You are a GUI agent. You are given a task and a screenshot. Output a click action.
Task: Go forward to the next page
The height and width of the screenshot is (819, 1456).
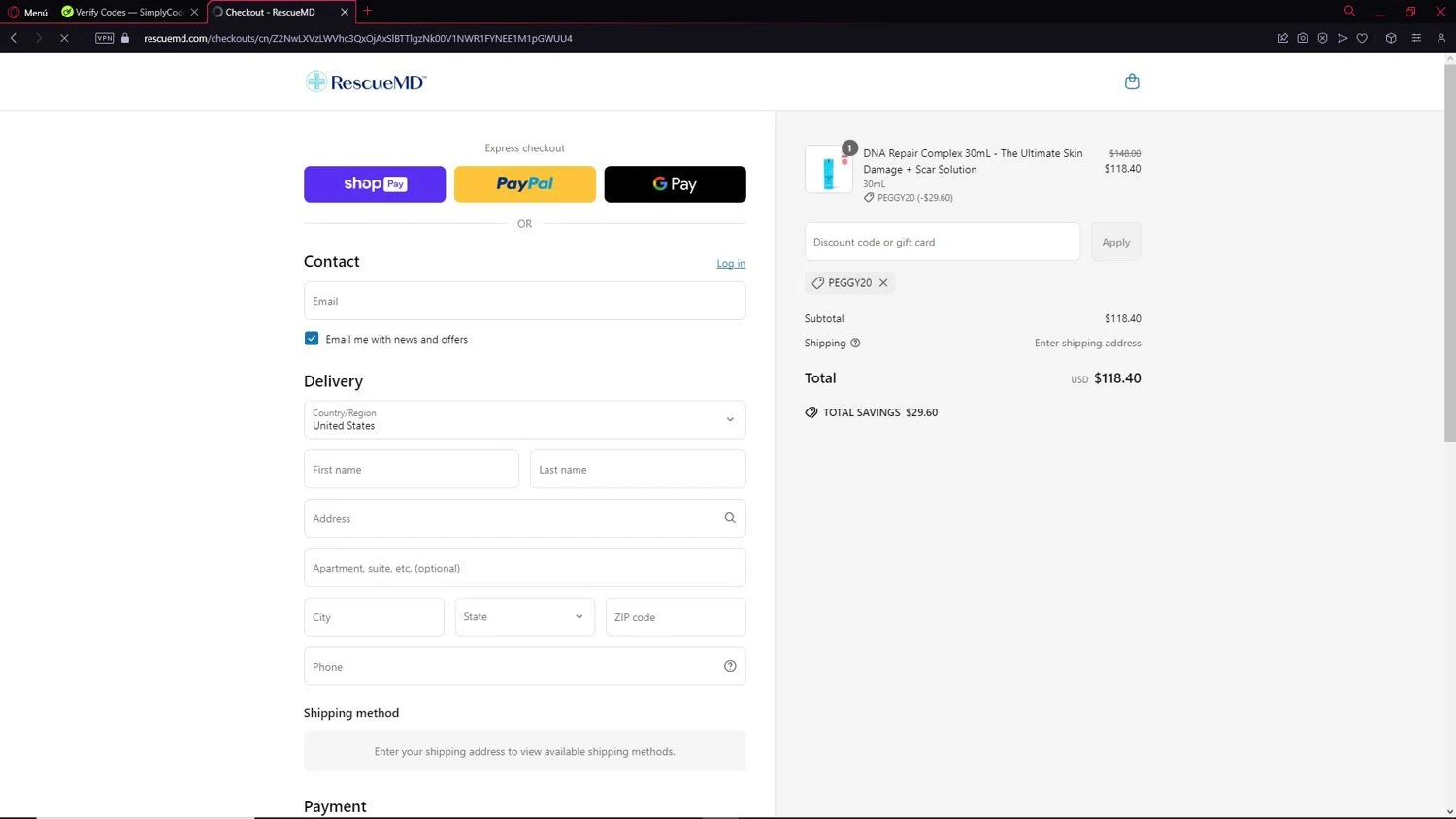click(x=39, y=38)
